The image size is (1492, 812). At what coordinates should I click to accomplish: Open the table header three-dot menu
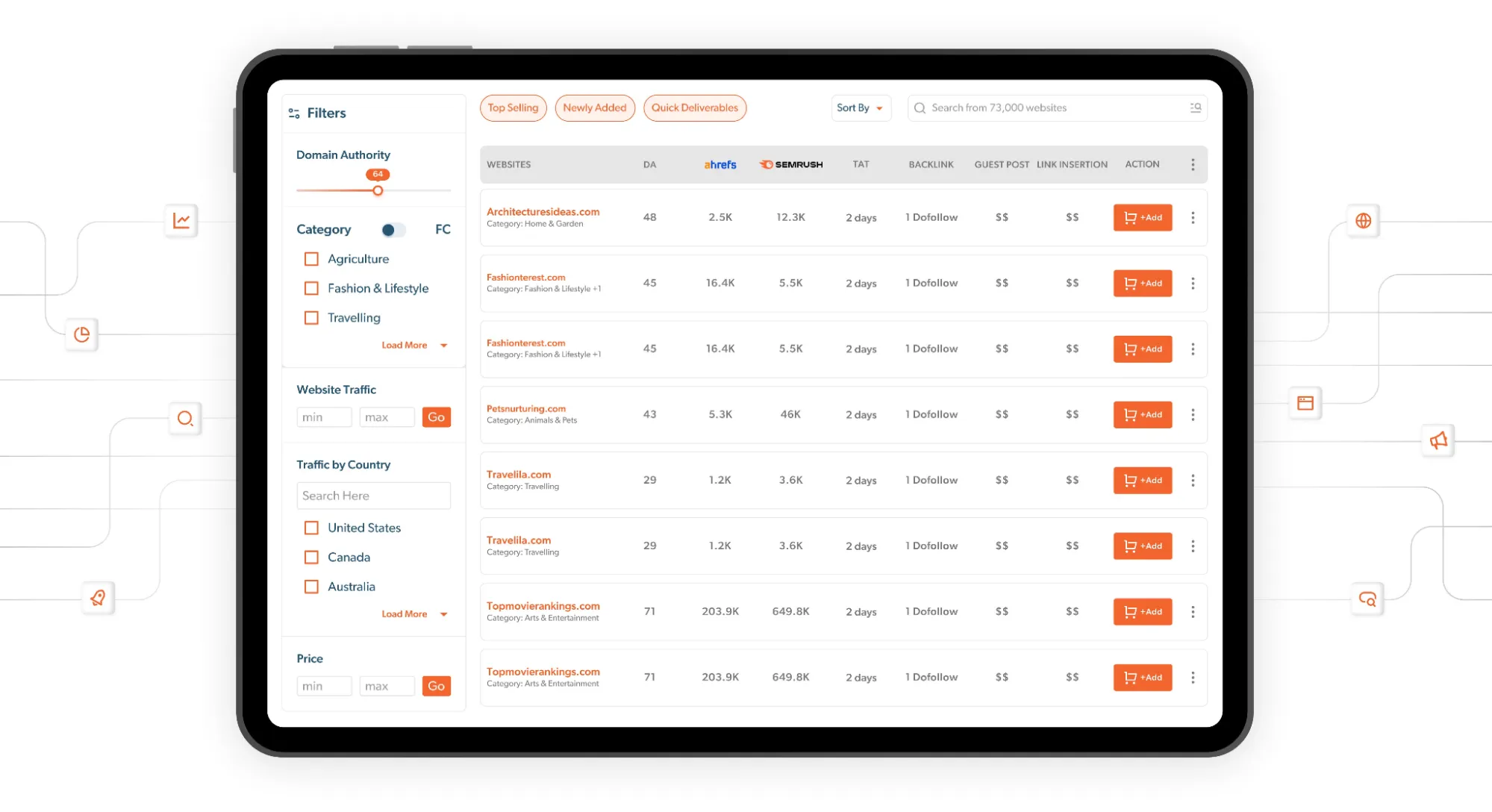tap(1193, 165)
